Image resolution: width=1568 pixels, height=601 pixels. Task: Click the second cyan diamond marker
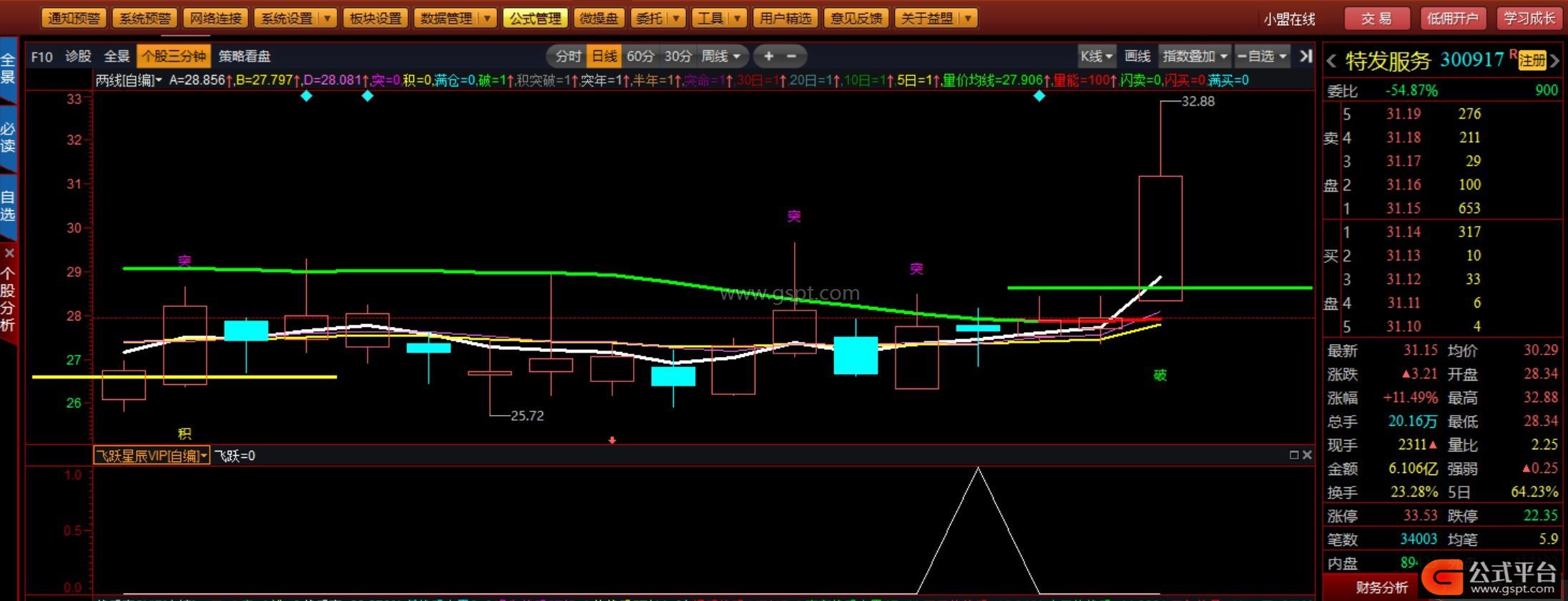(x=367, y=96)
